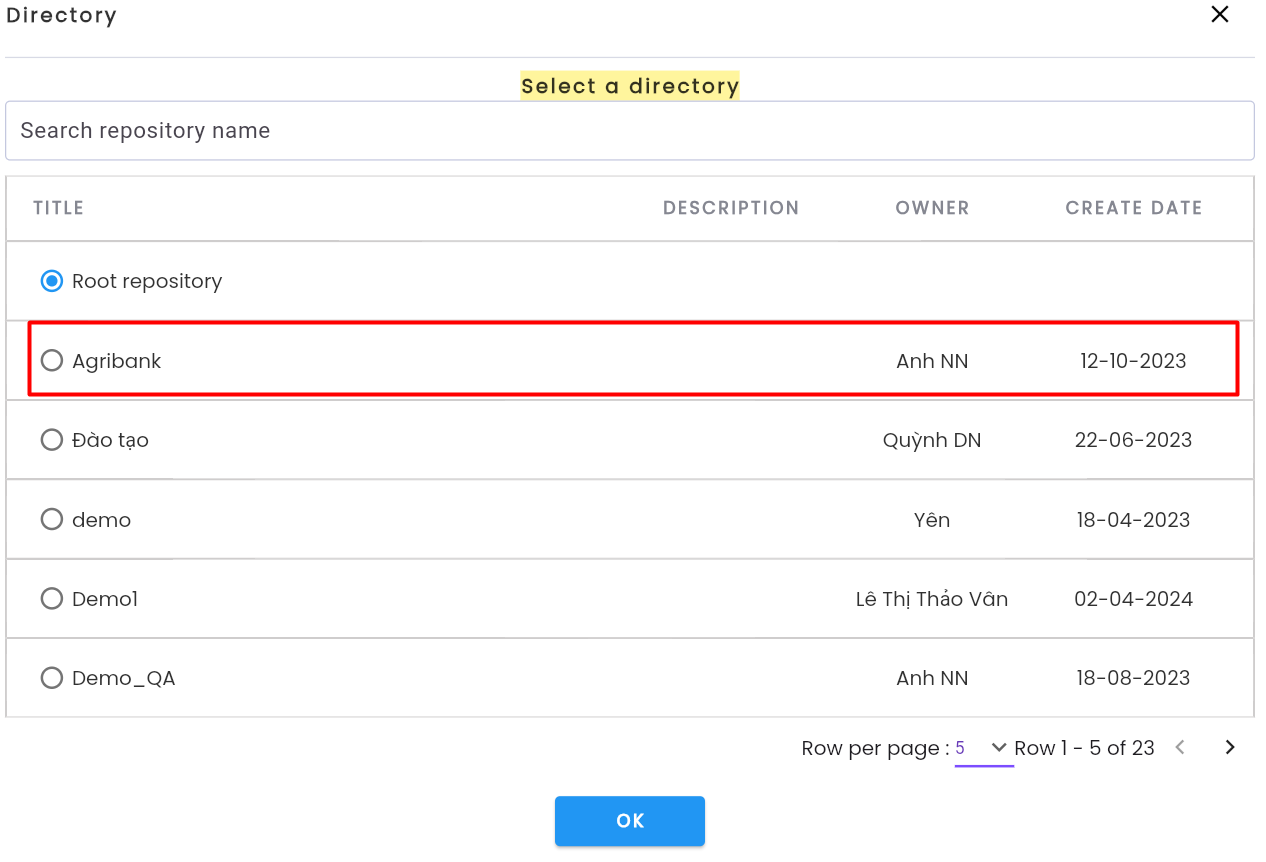Close the Directory dialog
This screenshot has height=862, width=1266.
[x=1220, y=15]
